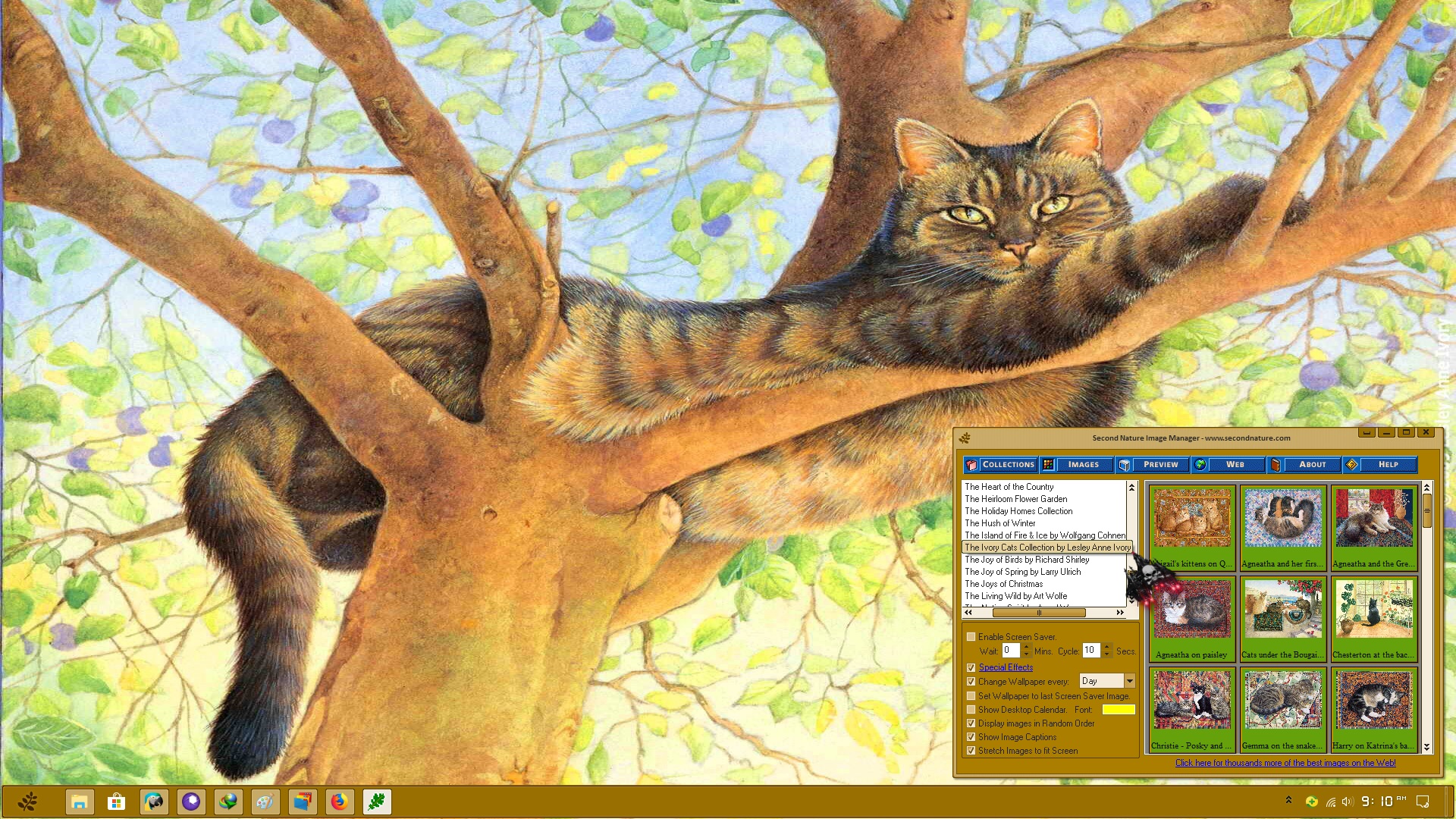Select the Chesterton at the bac... thumbnail

click(x=1374, y=619)
